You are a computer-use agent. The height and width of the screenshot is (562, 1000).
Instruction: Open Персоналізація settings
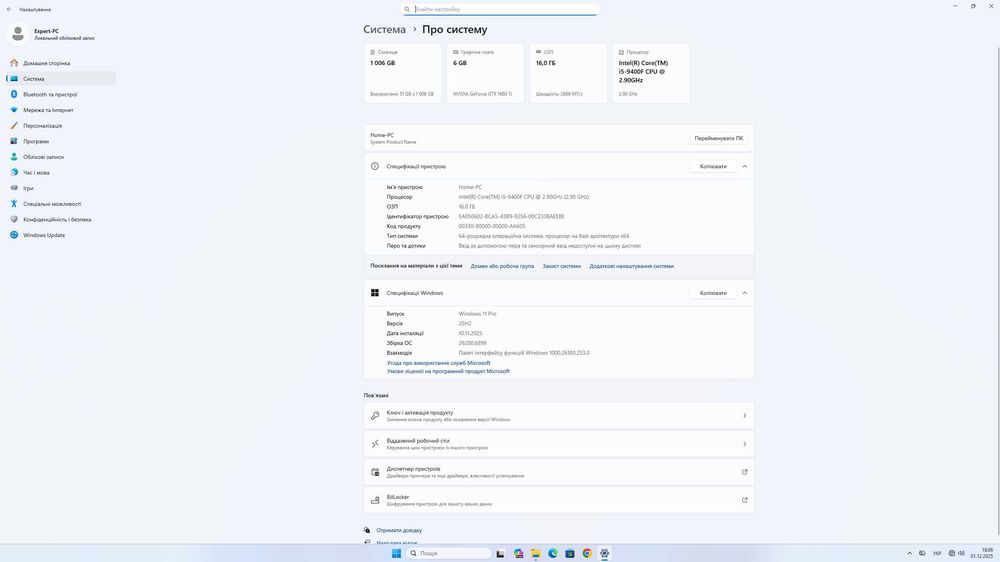click(61, 126)
